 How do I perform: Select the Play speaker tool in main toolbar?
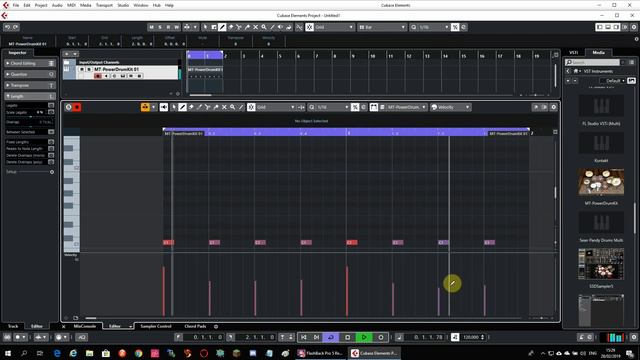[280, 27]
